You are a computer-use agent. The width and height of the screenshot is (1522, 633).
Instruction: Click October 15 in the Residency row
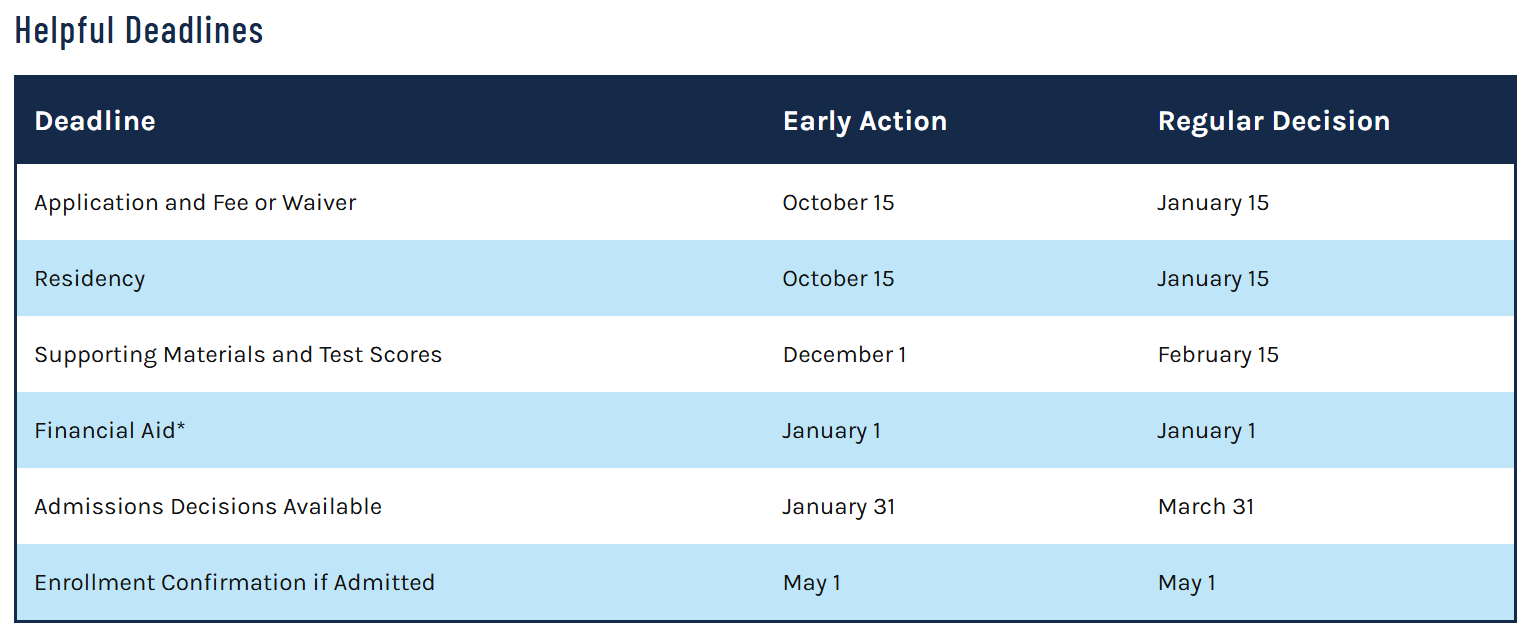click(x=838, y=279)
